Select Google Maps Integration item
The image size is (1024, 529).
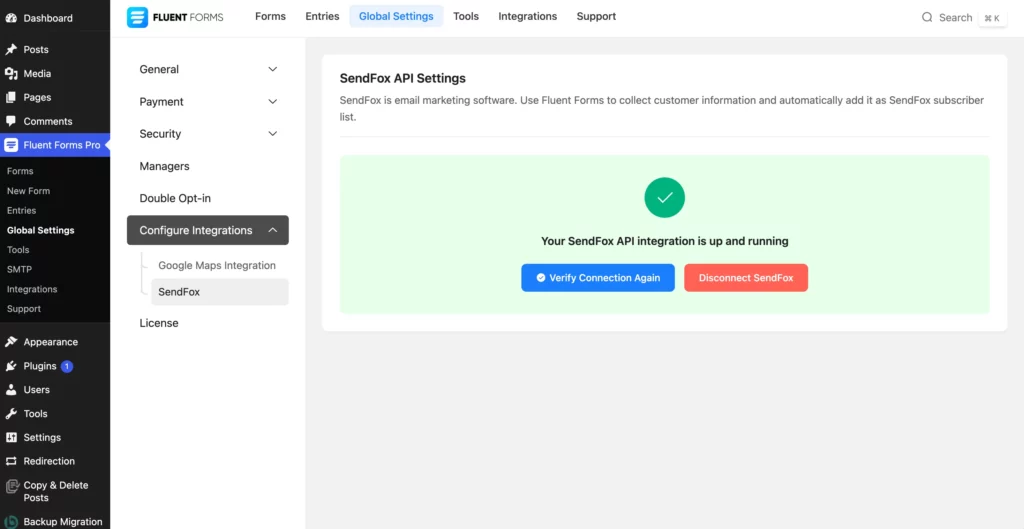(x=217, y=265)
